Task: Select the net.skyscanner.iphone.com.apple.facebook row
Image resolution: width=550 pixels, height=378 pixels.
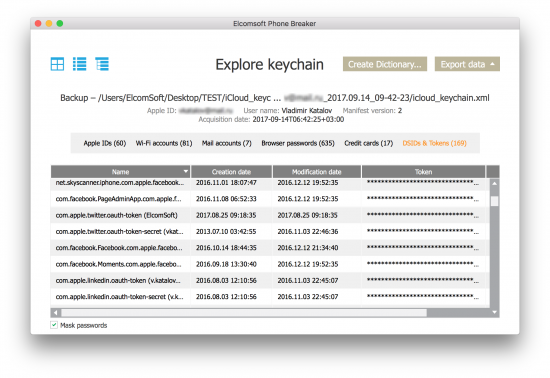Action: (270, 183)
